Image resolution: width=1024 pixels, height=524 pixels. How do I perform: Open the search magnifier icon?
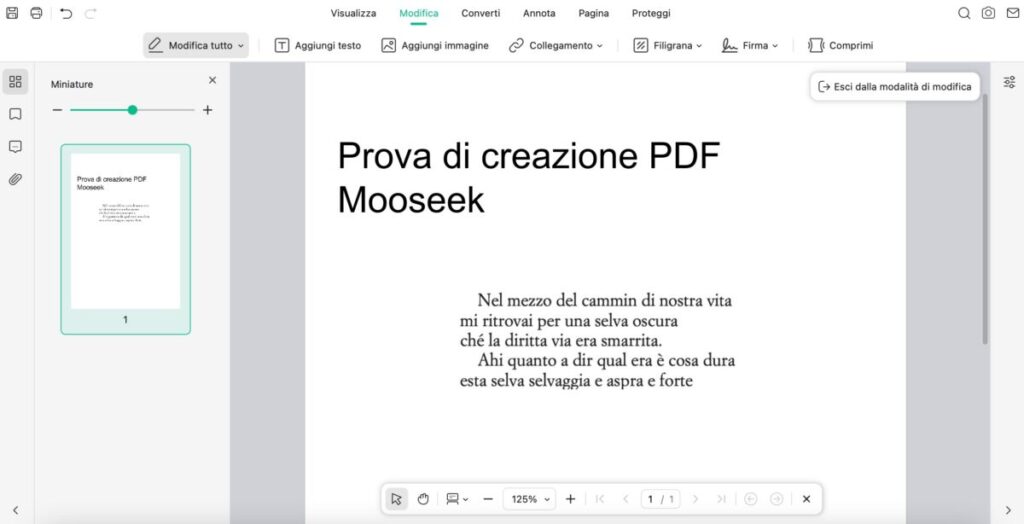(x=964, y=13)
